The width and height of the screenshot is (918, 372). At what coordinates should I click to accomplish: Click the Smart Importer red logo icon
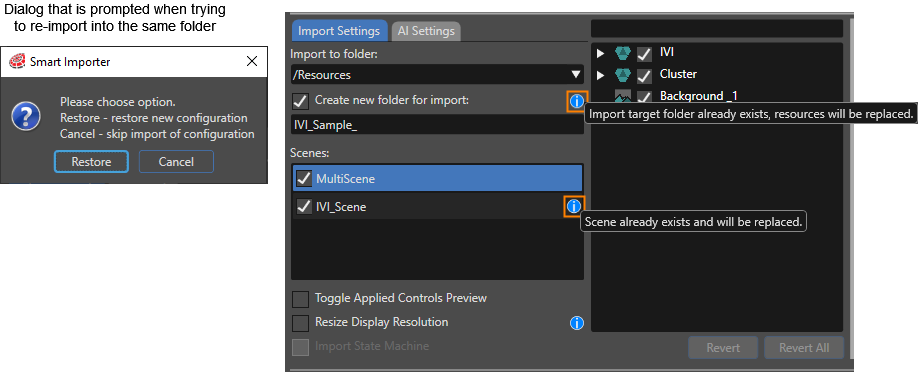(19, 61)
